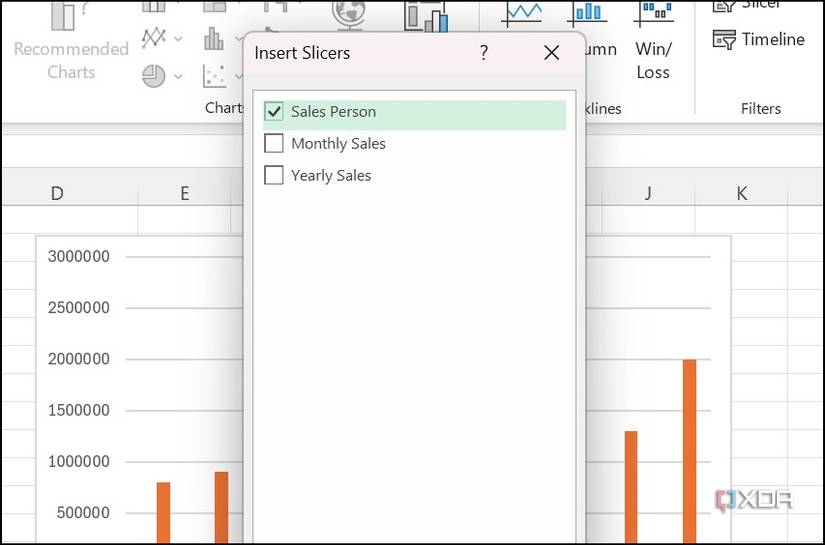This screenshot has height=545, width=825.
Task: Uncheck the Sales Person checkbox
Action: click(x=274, y=112)
